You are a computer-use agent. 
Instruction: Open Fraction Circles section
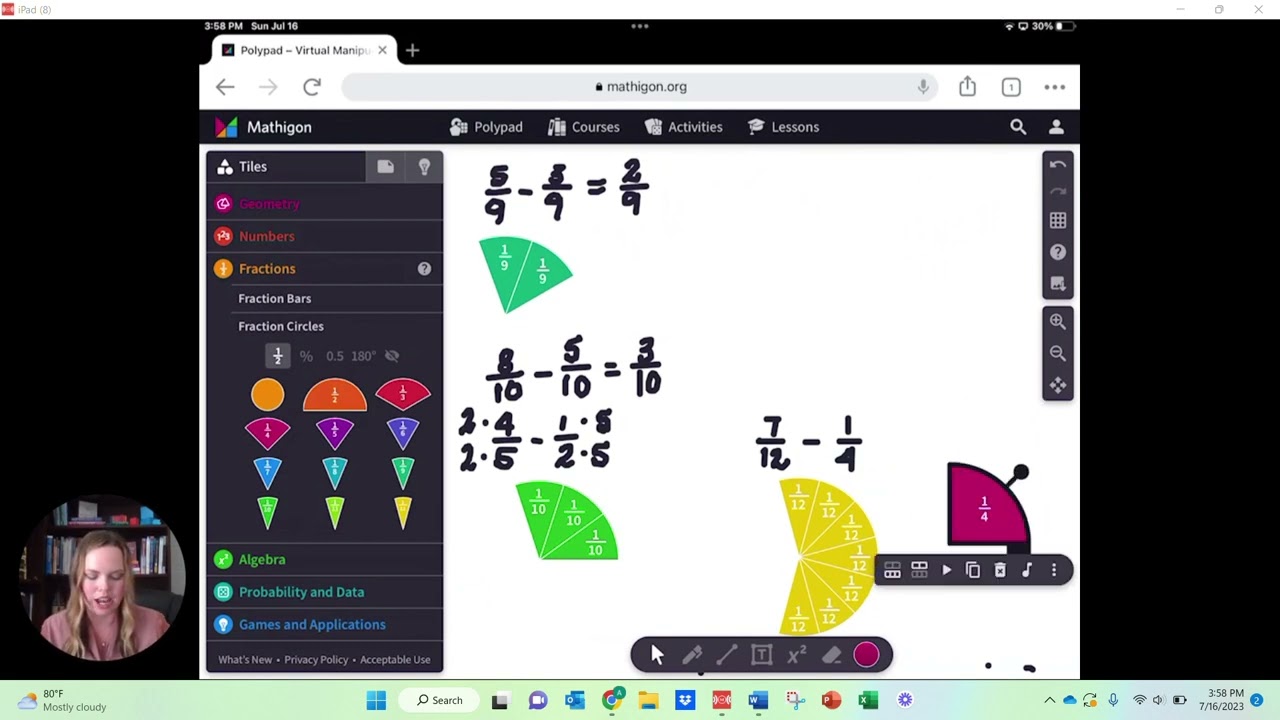coord(281,326)
